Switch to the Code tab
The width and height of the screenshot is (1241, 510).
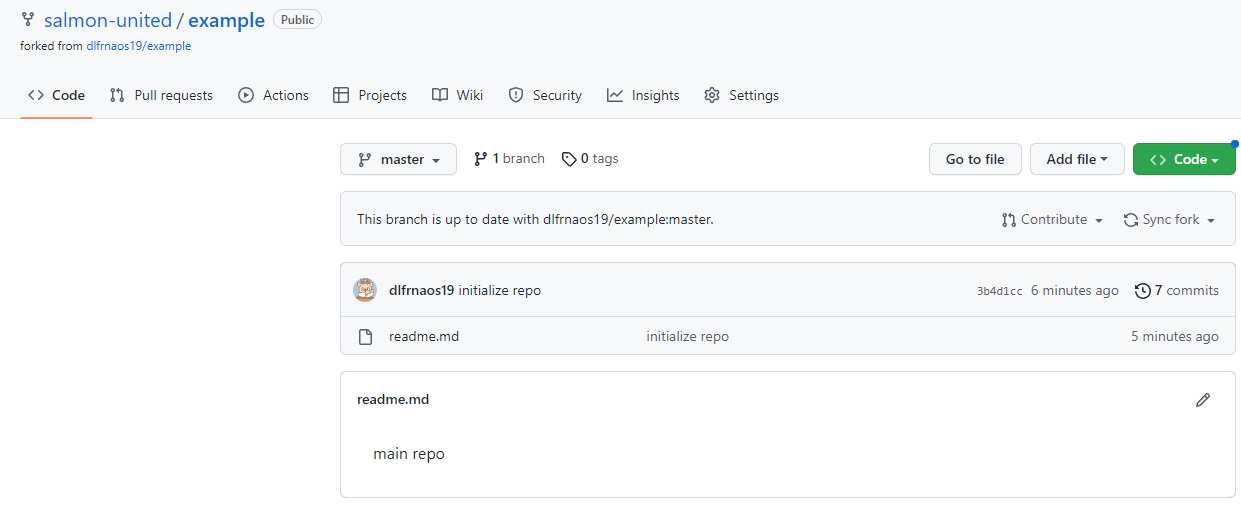point(57,95)
